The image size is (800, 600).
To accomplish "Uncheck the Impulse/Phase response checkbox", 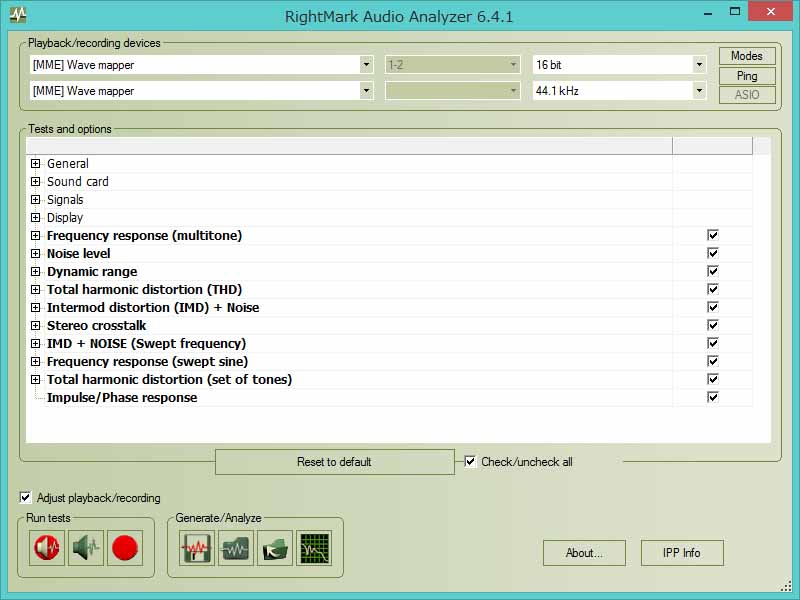I will (713, 397).
